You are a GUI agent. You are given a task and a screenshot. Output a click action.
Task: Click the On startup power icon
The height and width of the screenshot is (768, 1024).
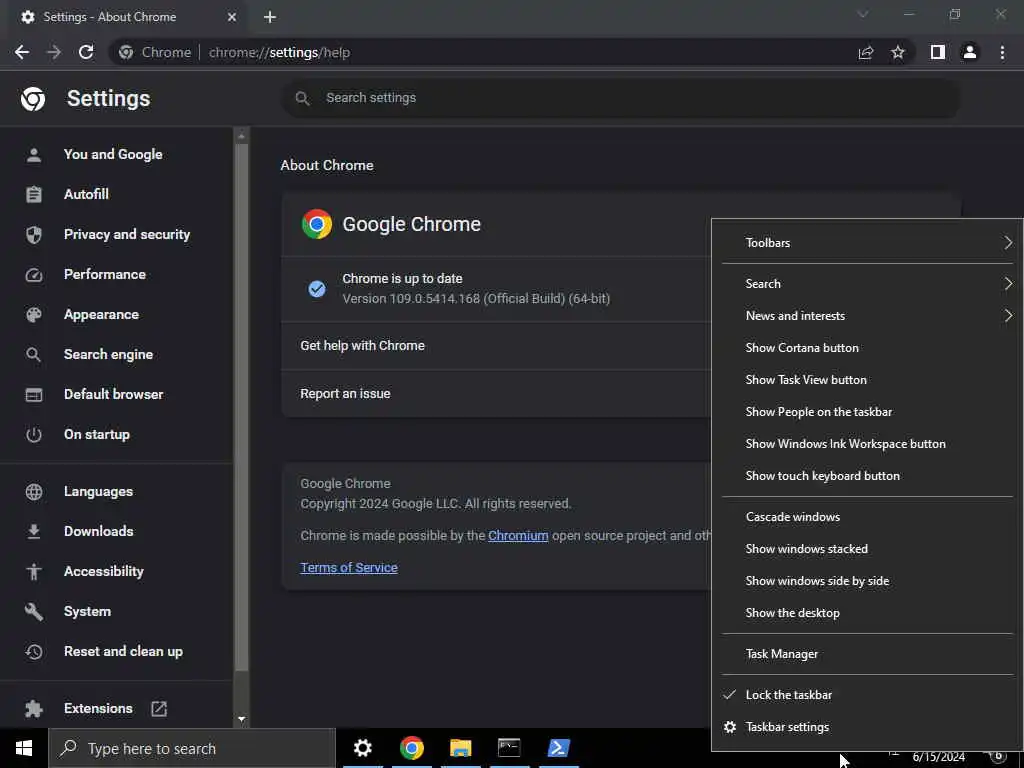tap(34, 435)
